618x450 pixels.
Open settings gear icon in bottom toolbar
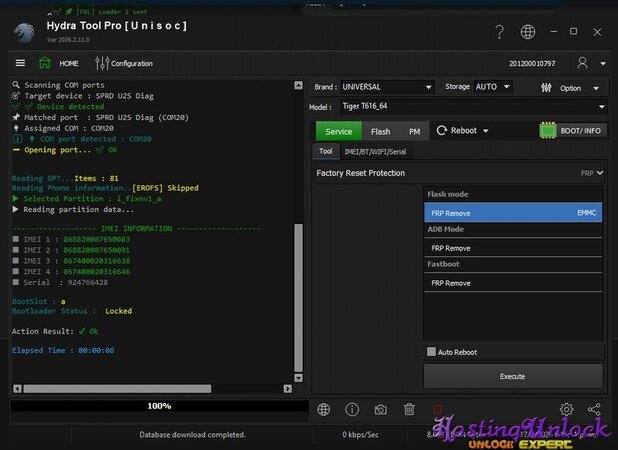tap(567, 409)
